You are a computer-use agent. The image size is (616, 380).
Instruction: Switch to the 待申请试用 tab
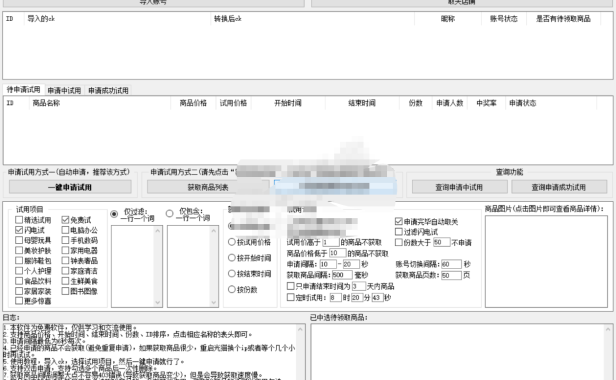point(24,90)
